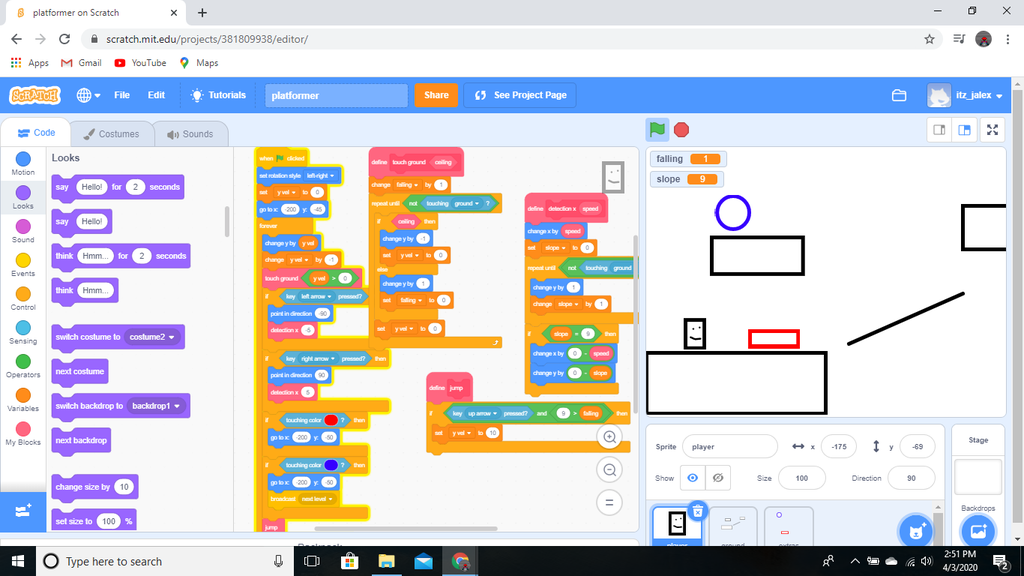The height and width of the screenshot is (576, 1024).
Task: Click the Choose a Sprite button
Action: [916, 530]
